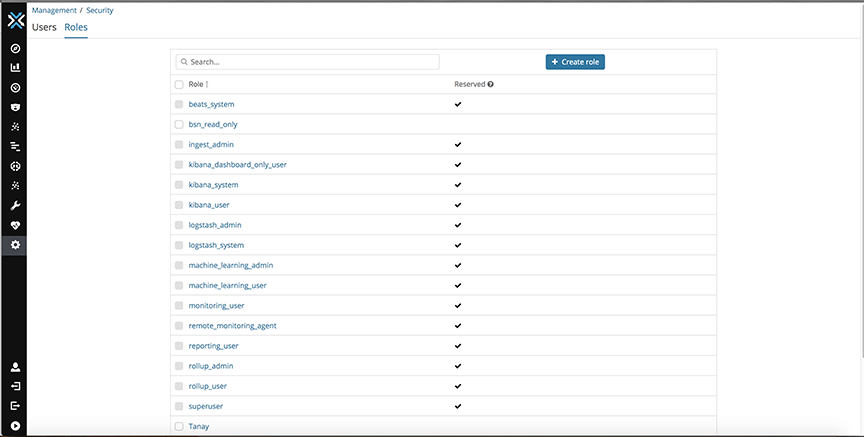Select the Roles tab
The width and height of the screenshot is (864, 437).
click(76, 27)
